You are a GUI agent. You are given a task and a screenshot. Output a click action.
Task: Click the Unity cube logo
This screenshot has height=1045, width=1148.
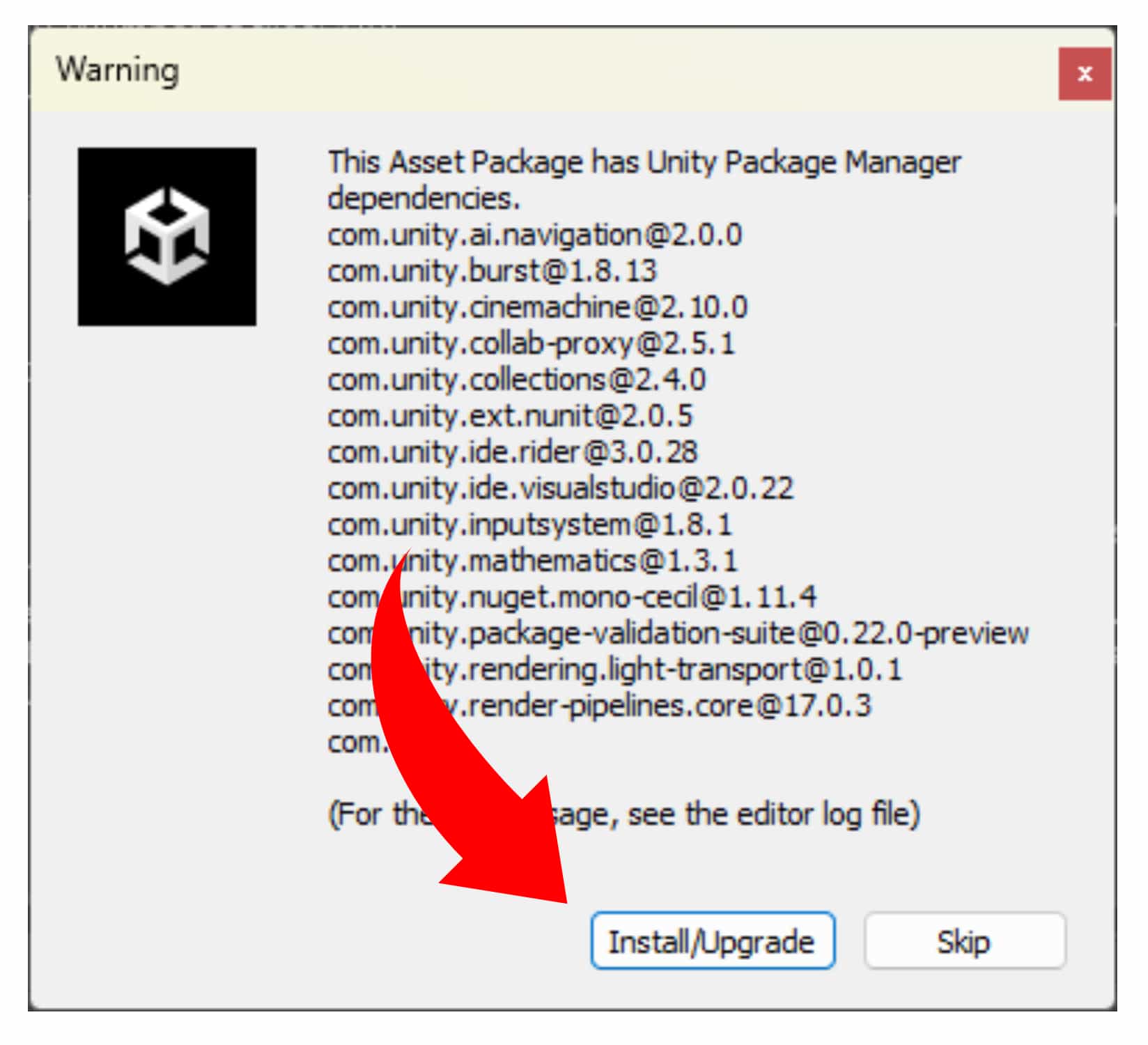(x=166, y=236)
